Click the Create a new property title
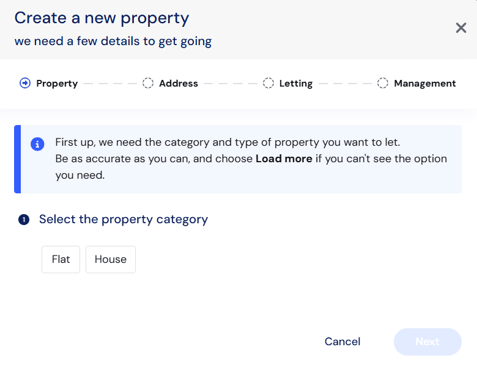 click(102, 18)
